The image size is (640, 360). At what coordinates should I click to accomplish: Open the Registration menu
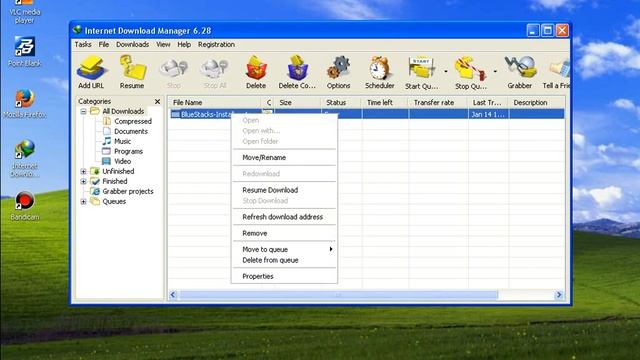coord(216,44)
